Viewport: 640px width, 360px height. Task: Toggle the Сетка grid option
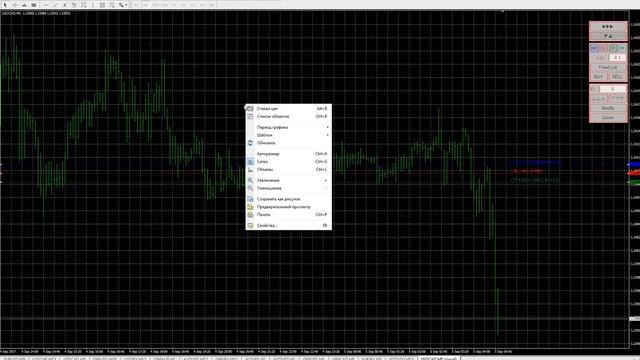pyautogui.click(x=289, y=162)
